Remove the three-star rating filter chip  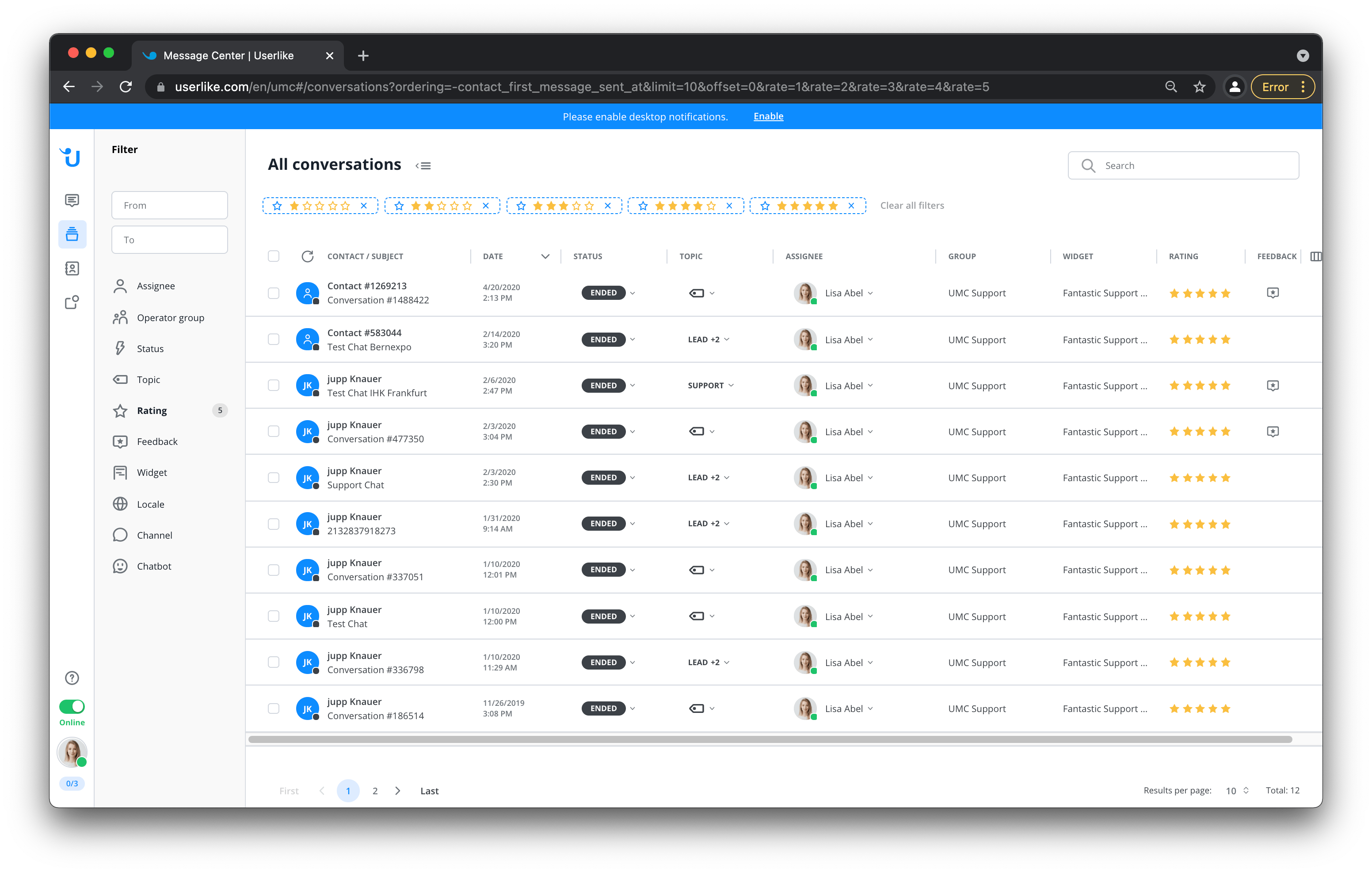pos(607,205)
